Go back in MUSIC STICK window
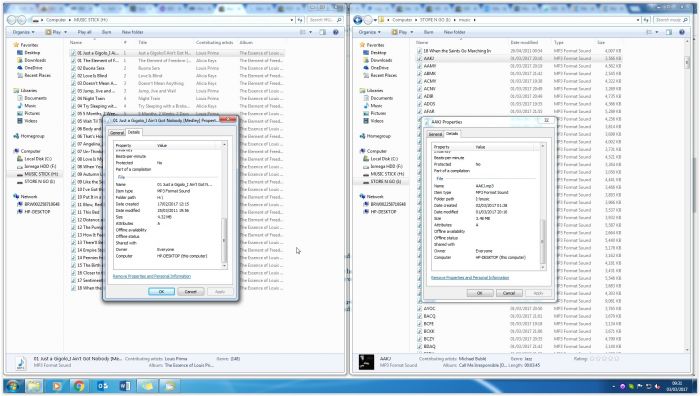 coord(12,20)
